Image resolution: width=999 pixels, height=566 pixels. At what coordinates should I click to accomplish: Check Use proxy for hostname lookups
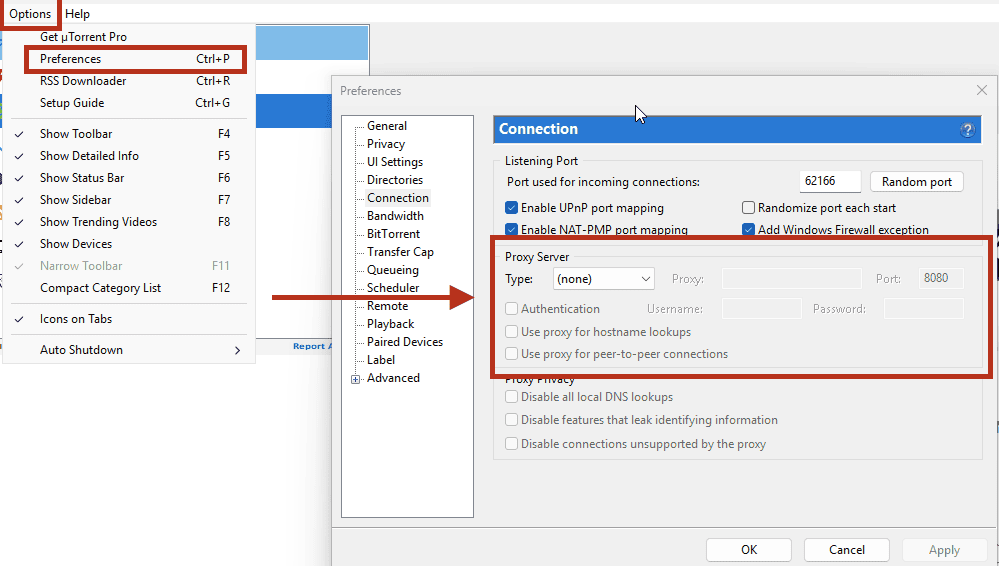[511, 331]
